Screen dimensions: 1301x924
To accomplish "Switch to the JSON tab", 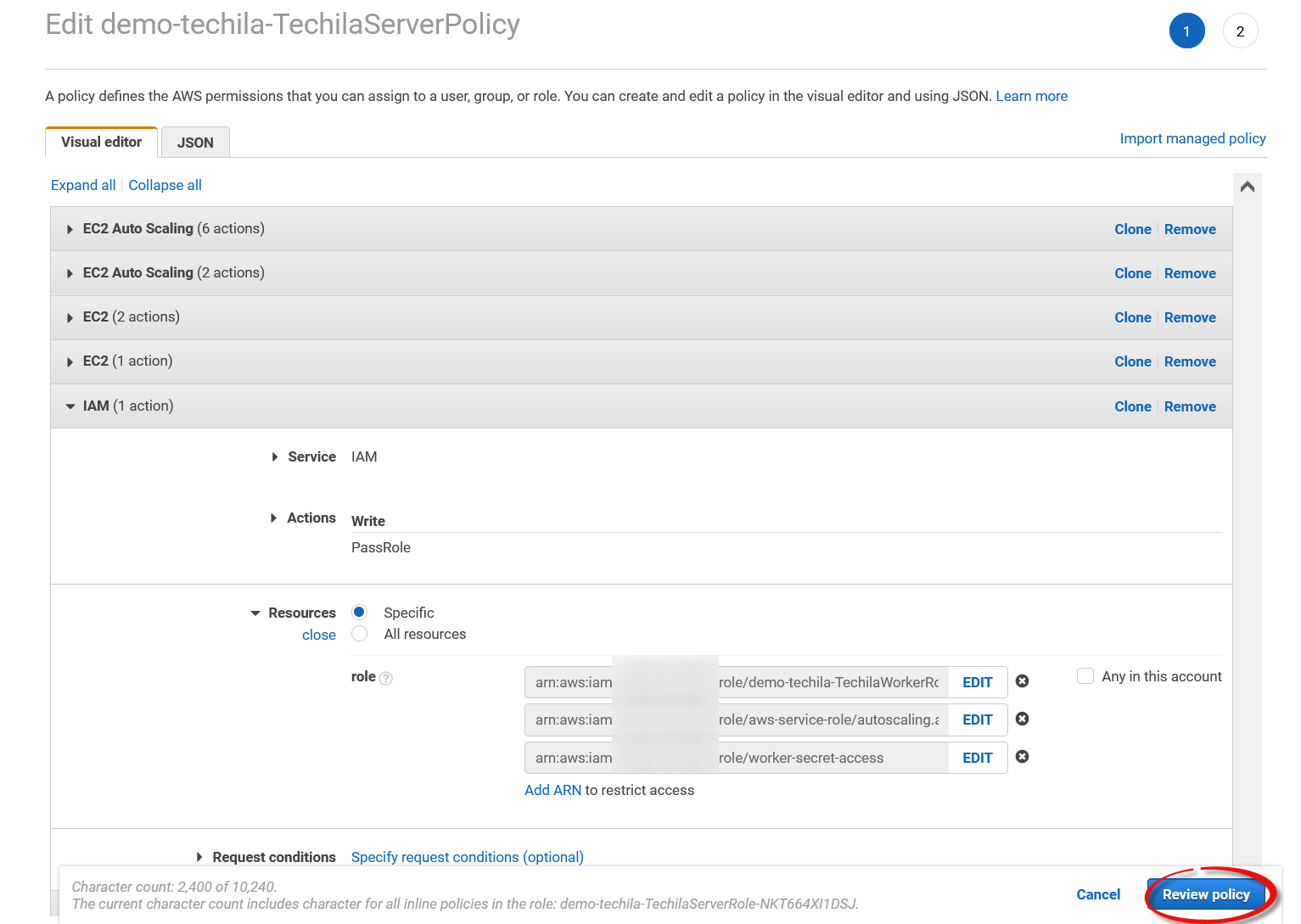I will click(x=195, y=143).
